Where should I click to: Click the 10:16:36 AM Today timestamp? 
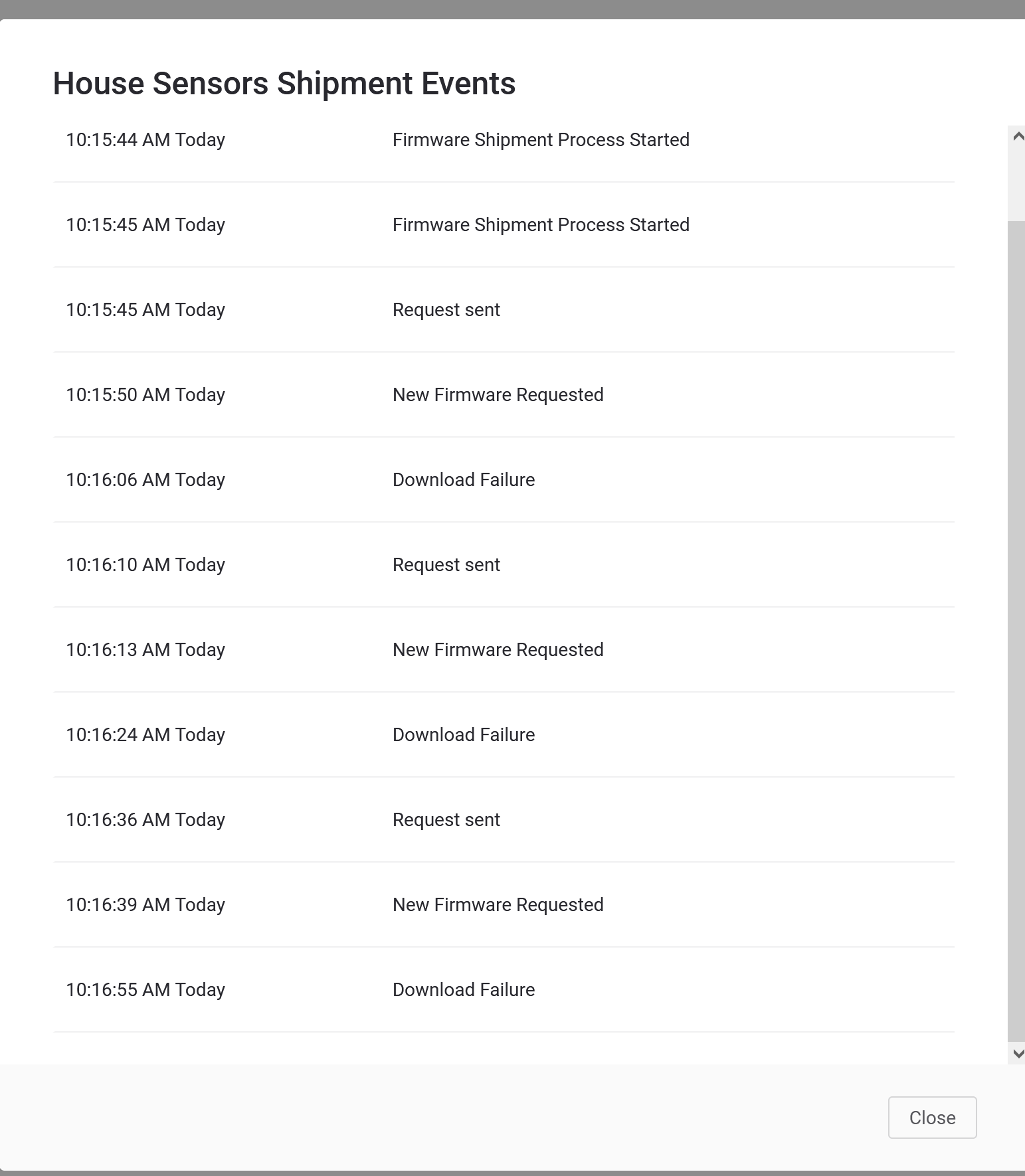pyautogui.click(x=145, y=820)
